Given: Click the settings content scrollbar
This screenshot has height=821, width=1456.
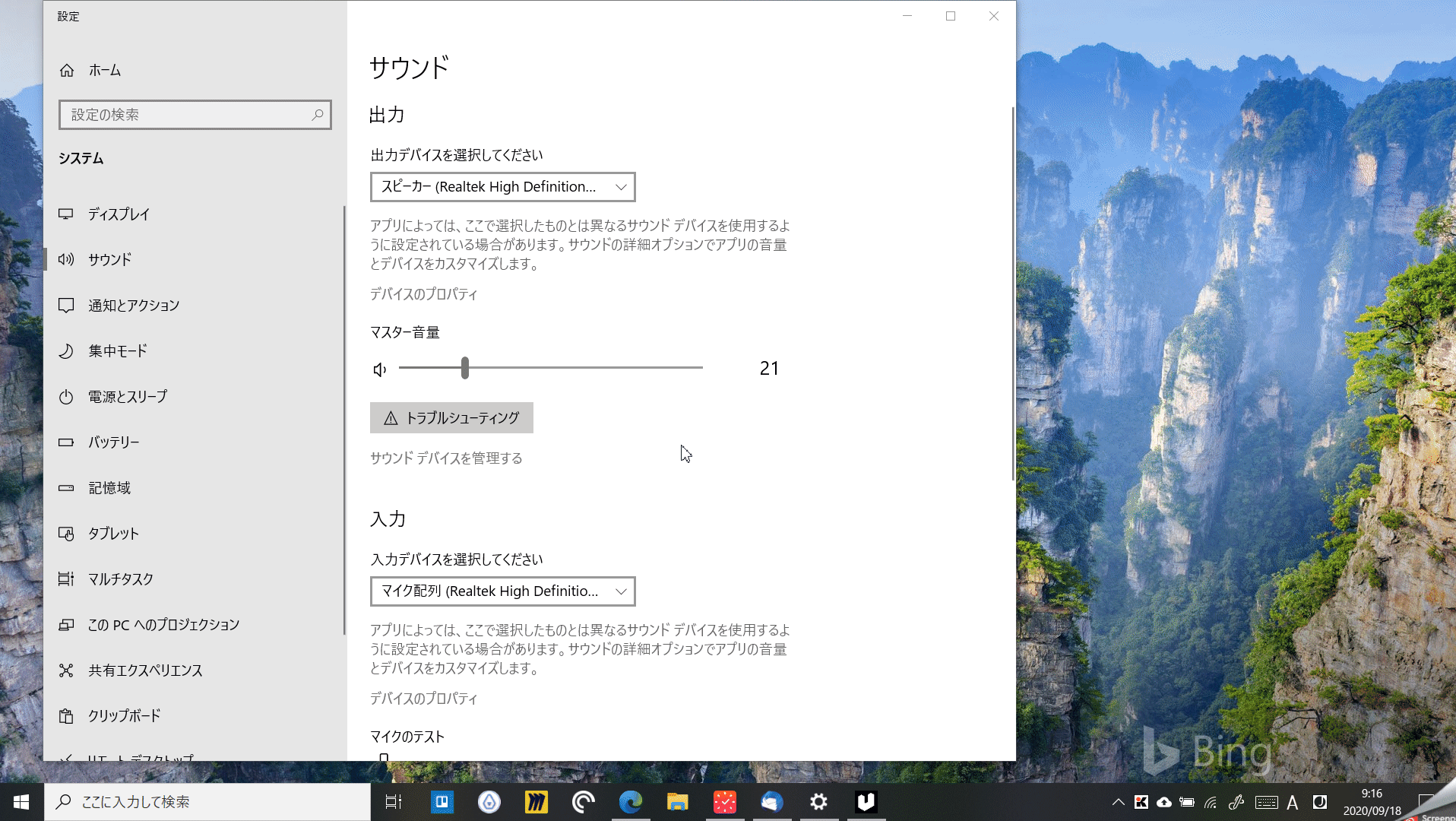Looking at the screenshot, I should click(x=1013, y=293).
